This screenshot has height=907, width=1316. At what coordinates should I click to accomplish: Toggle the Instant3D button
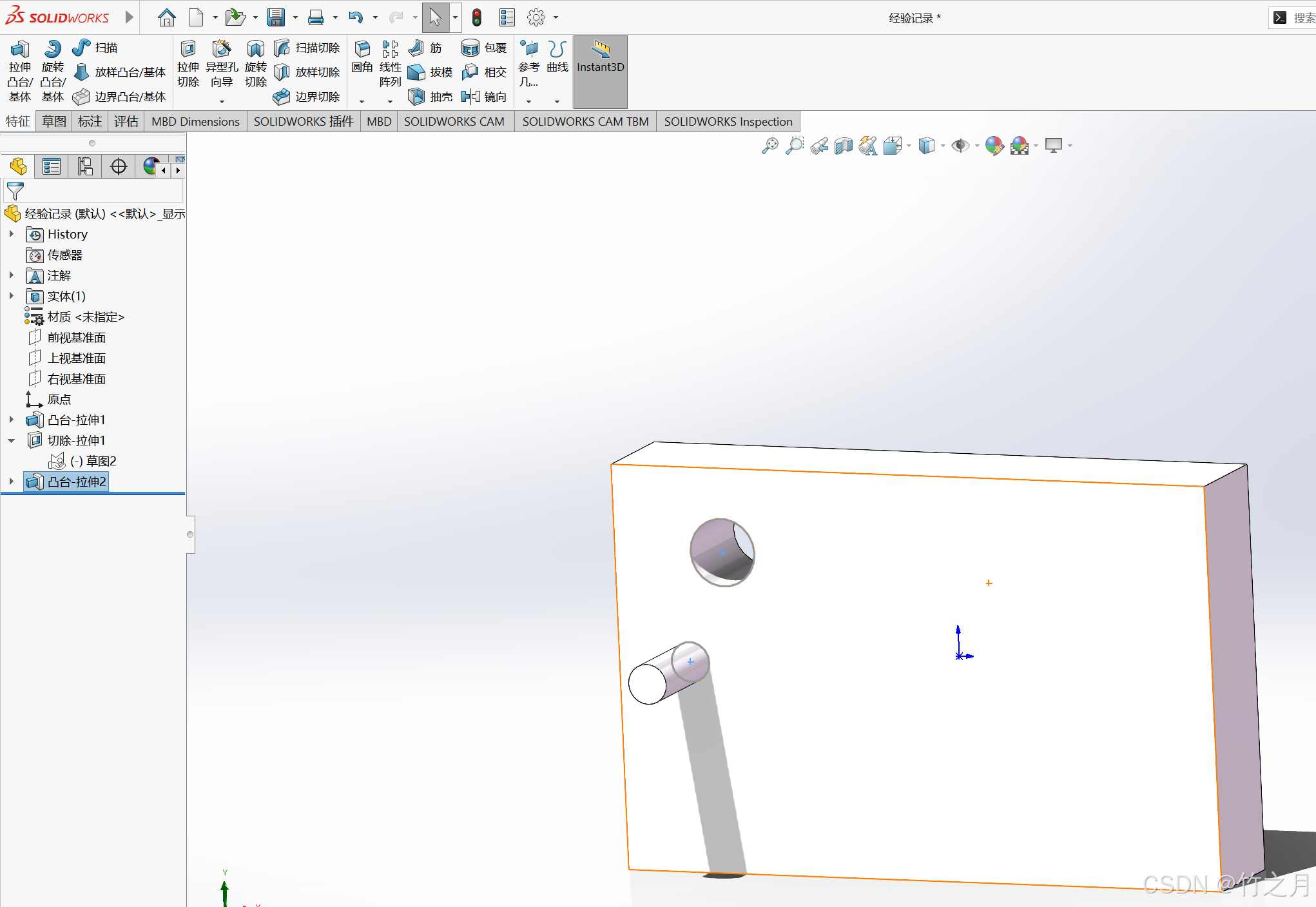pos(600,72)
